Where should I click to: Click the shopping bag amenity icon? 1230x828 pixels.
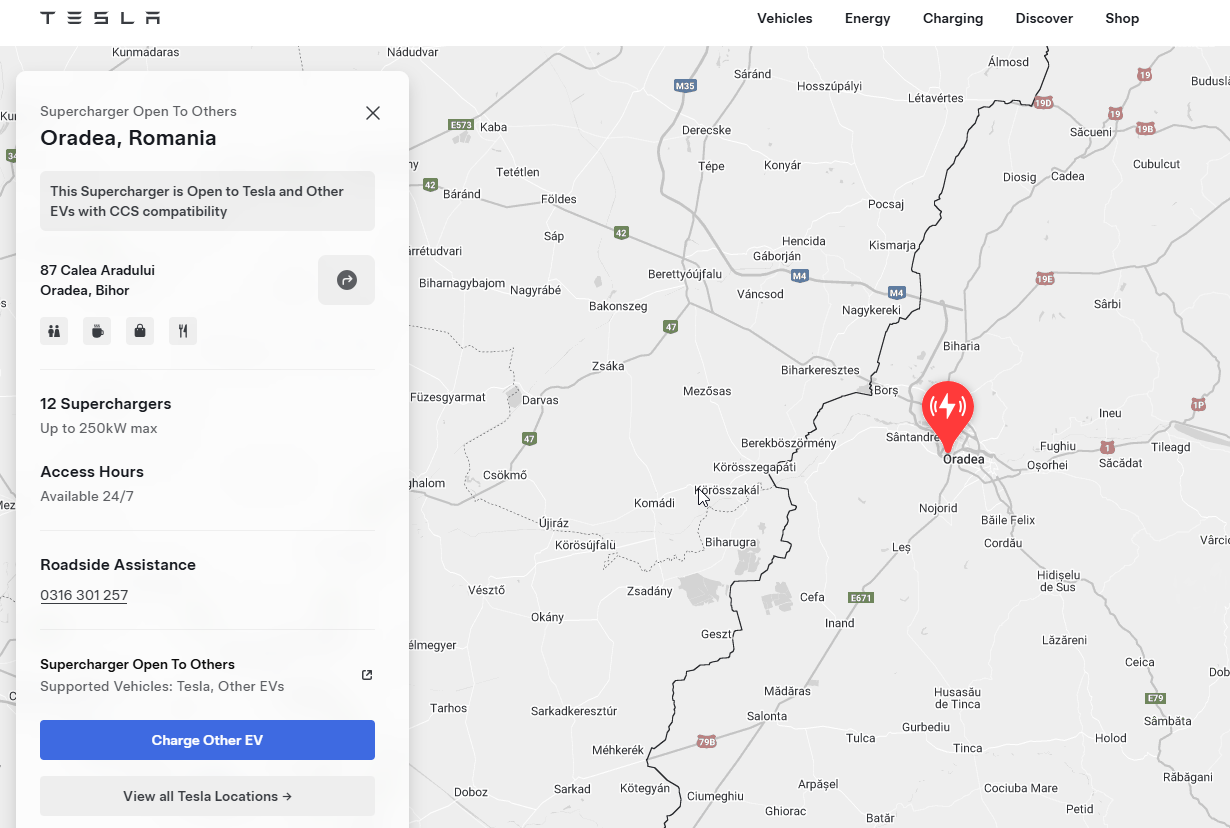point(140,331)
